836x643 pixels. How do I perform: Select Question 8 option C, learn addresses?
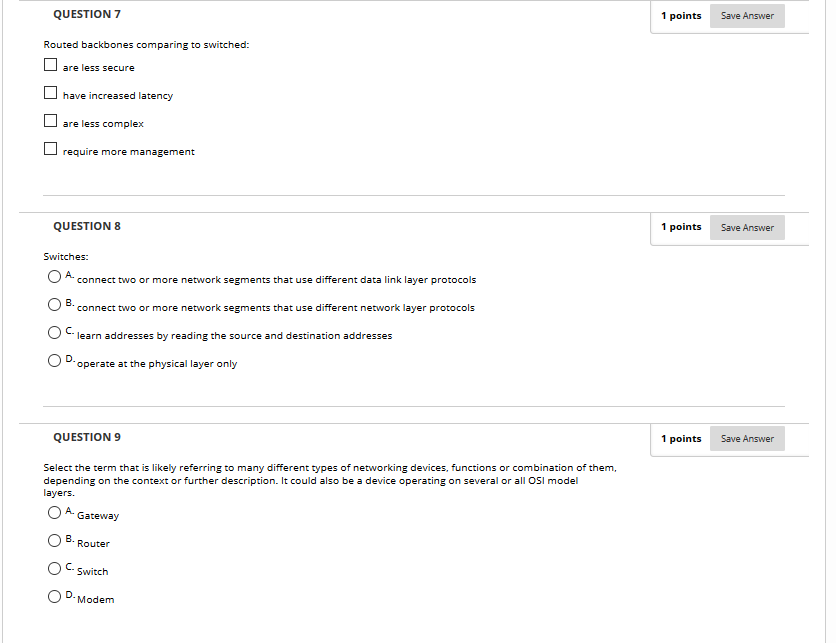click(x=54, y=333)
